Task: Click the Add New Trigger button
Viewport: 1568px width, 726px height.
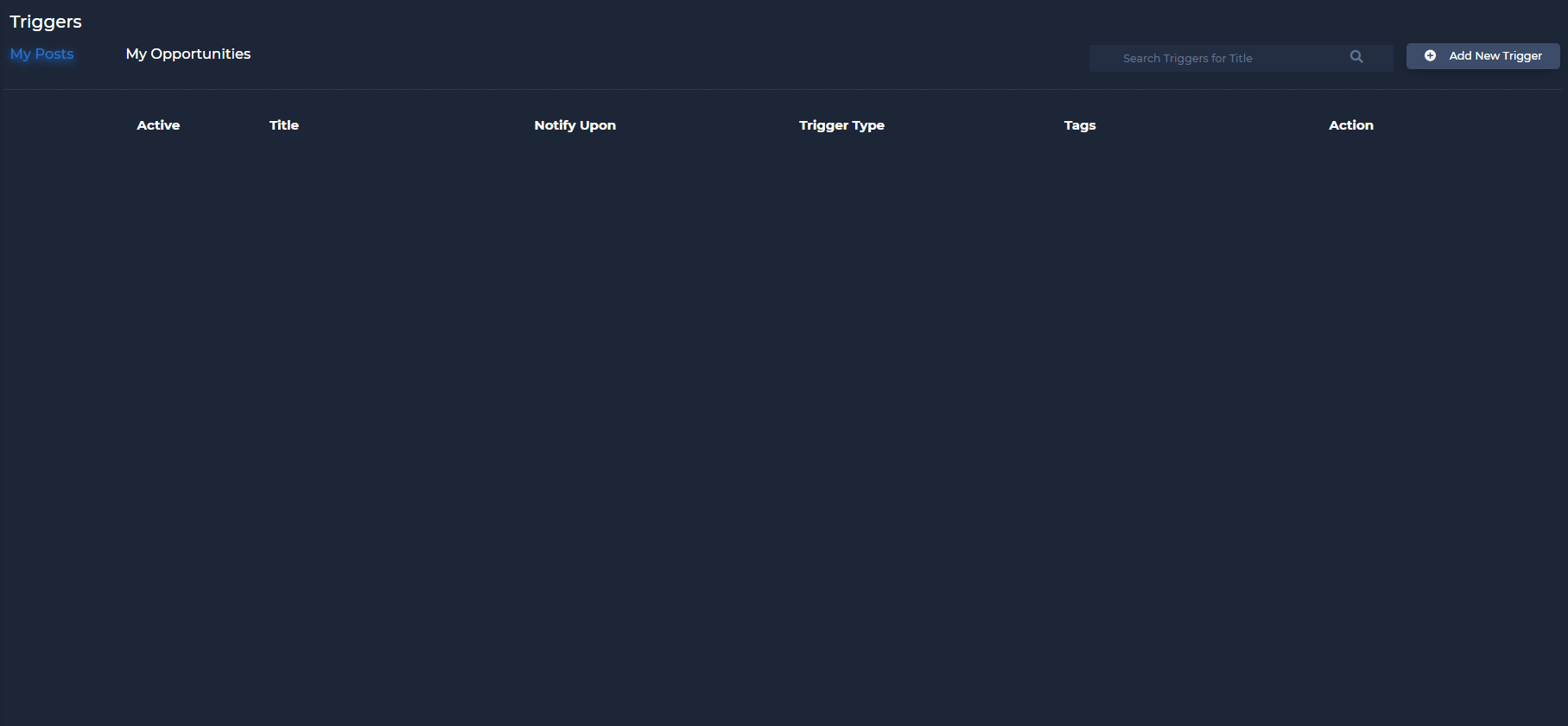Action: [1482, 56]
